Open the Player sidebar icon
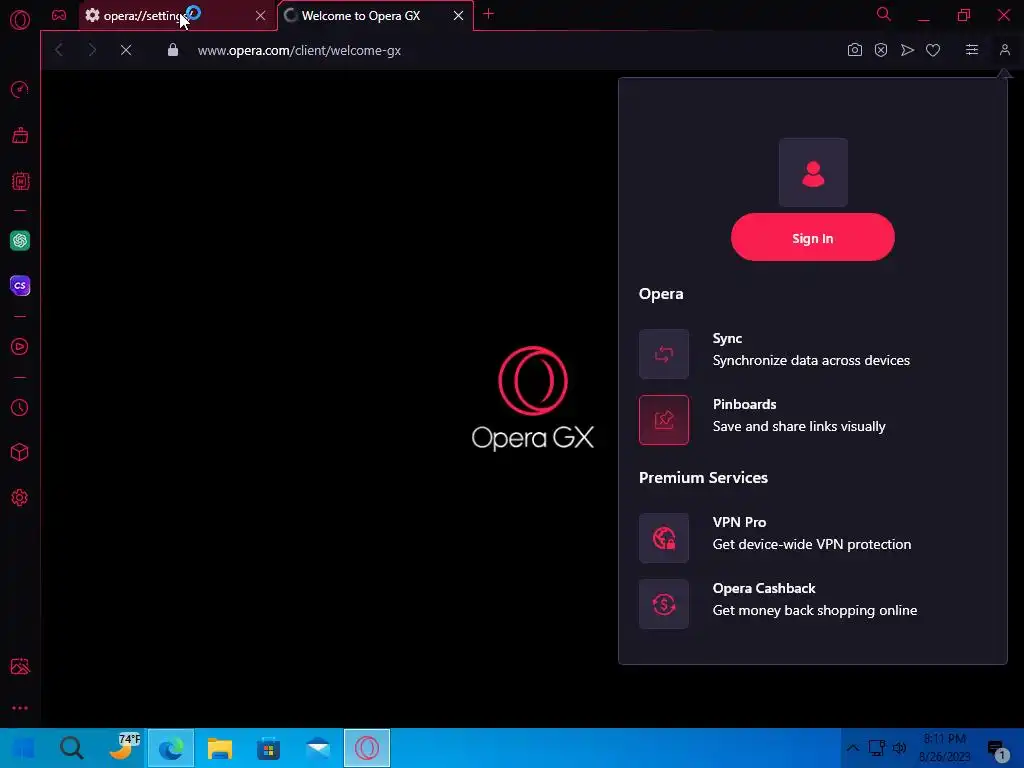The height and width of the screenshot is (768, 1024). (20, 347)
